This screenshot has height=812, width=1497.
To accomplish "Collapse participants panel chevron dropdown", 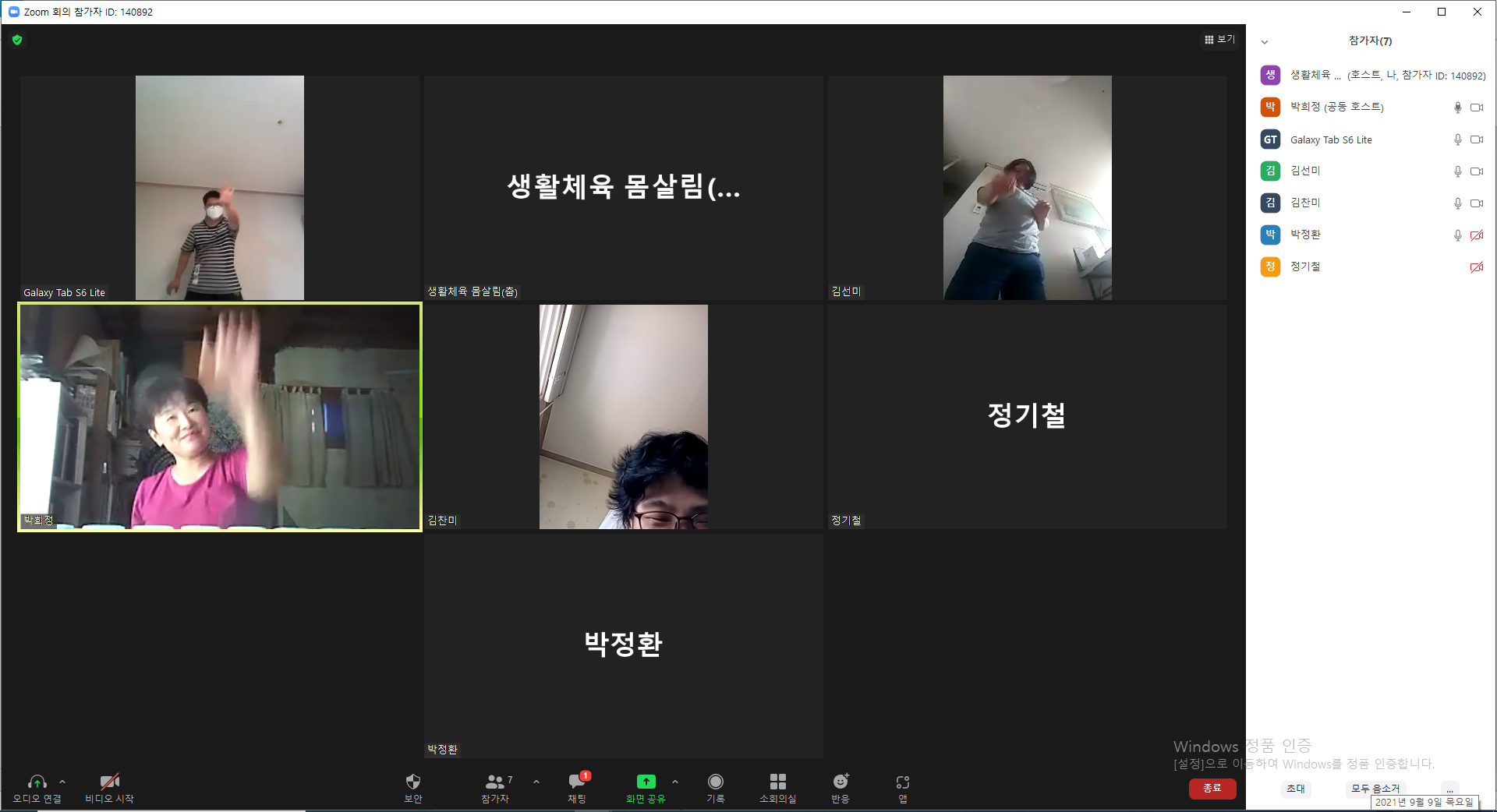I will click(x=1265, y=42).
